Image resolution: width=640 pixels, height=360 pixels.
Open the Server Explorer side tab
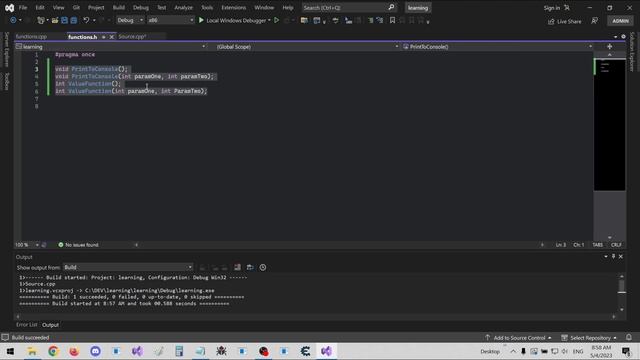click(x=7, y=49)
